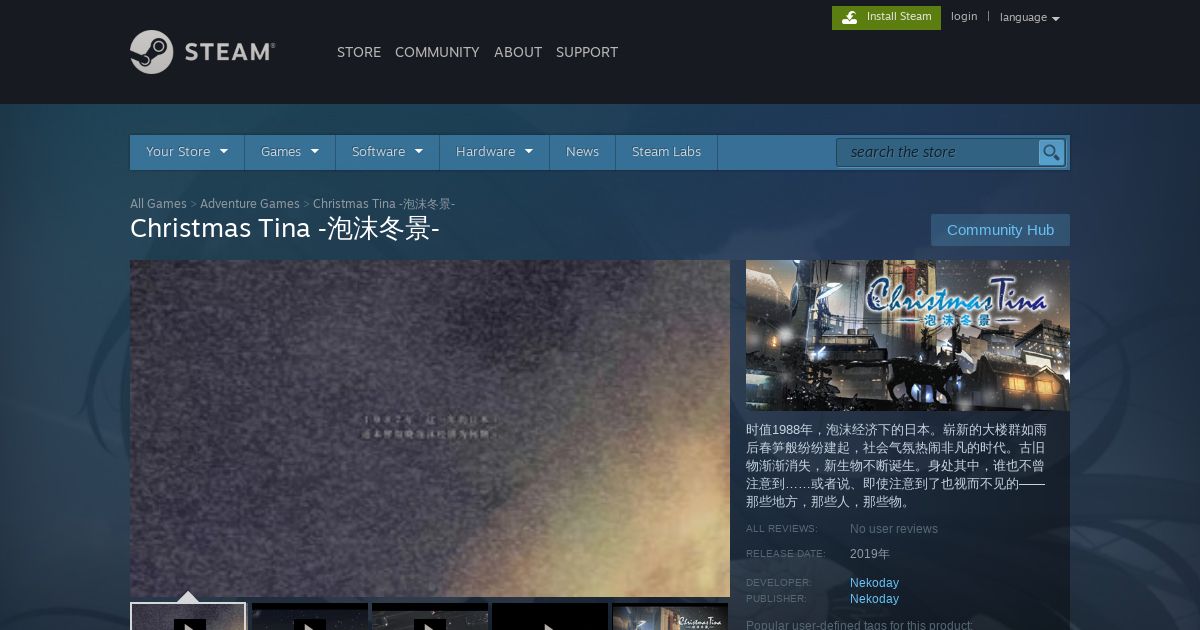The height and width of the screenshot is (630, 1200).
Task: Expand the Games dropdown
Action: [x=290, y=152]
